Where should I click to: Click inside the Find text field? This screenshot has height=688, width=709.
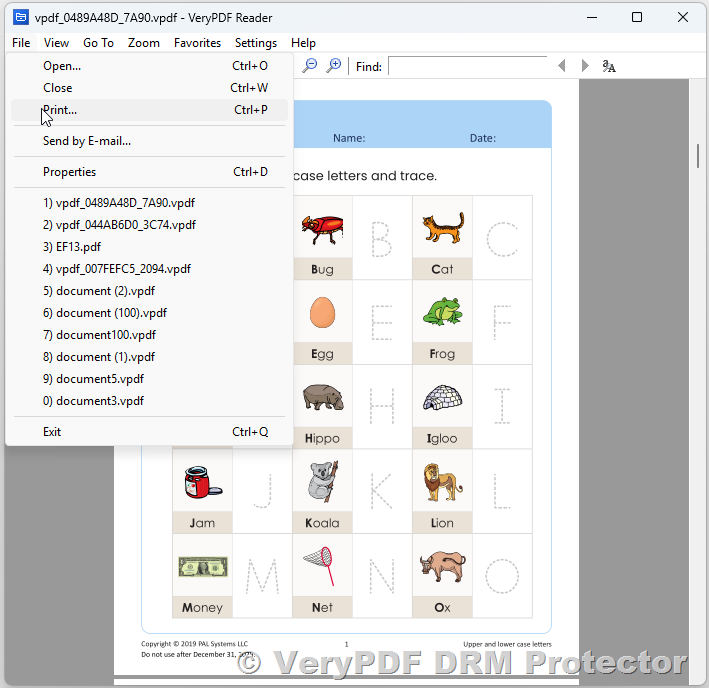[467, 66]
